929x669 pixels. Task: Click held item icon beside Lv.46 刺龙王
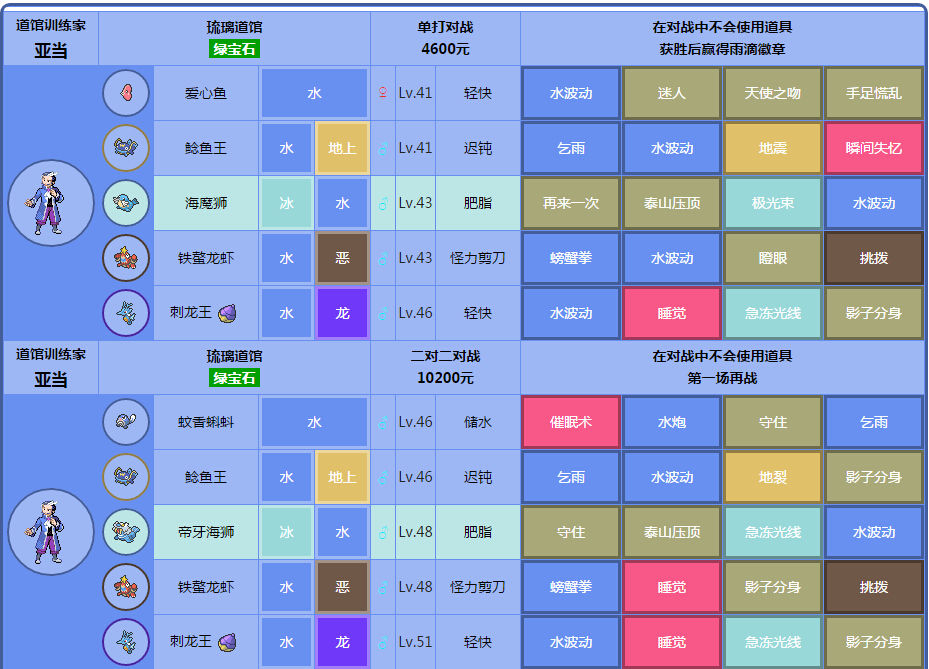point(227,313)
